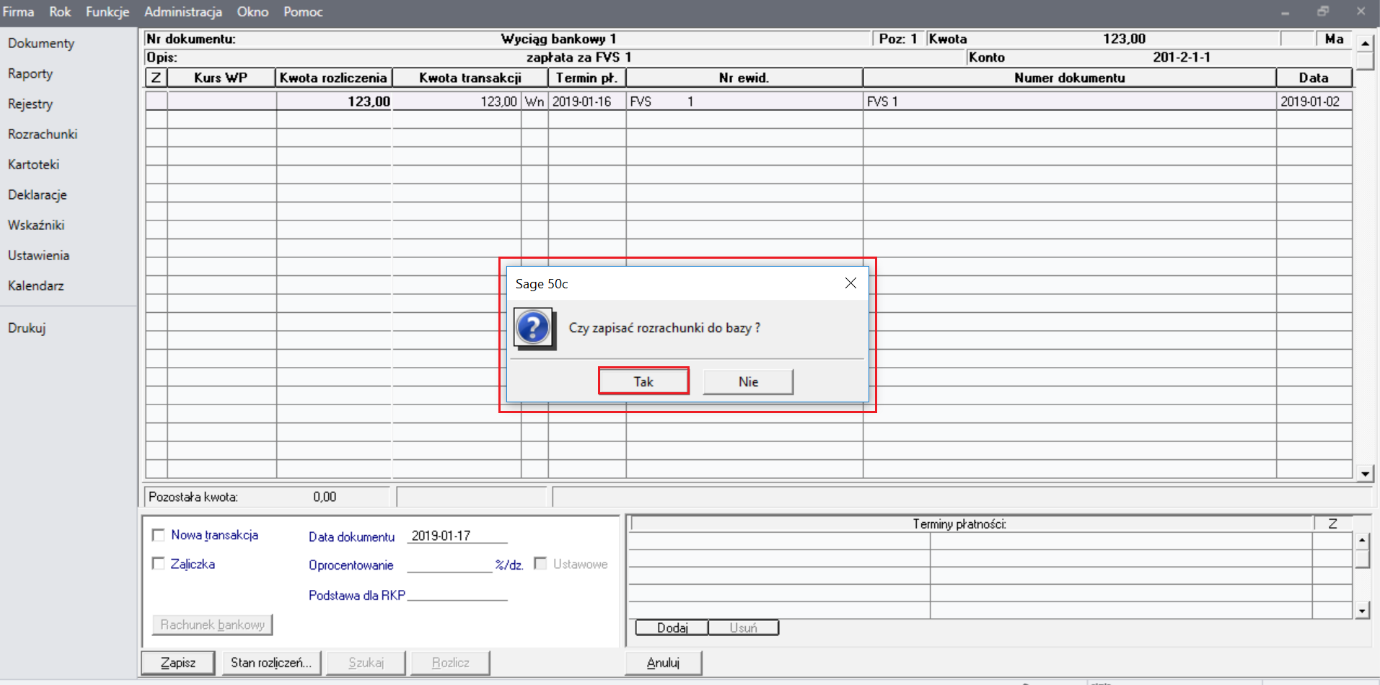
Task: Click the Kwota transakcji column header
Action: 470,78
